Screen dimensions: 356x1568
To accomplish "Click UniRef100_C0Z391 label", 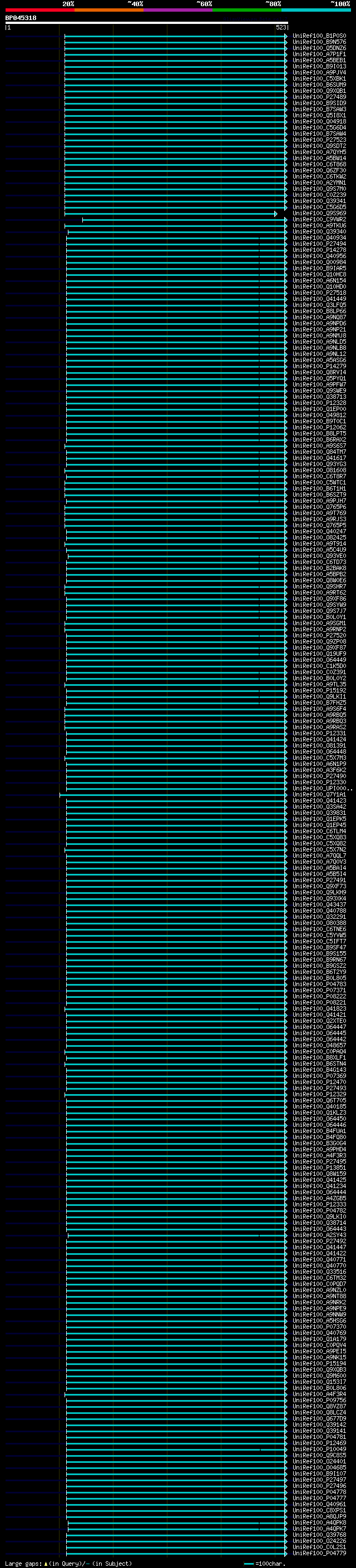I will 319,672.
